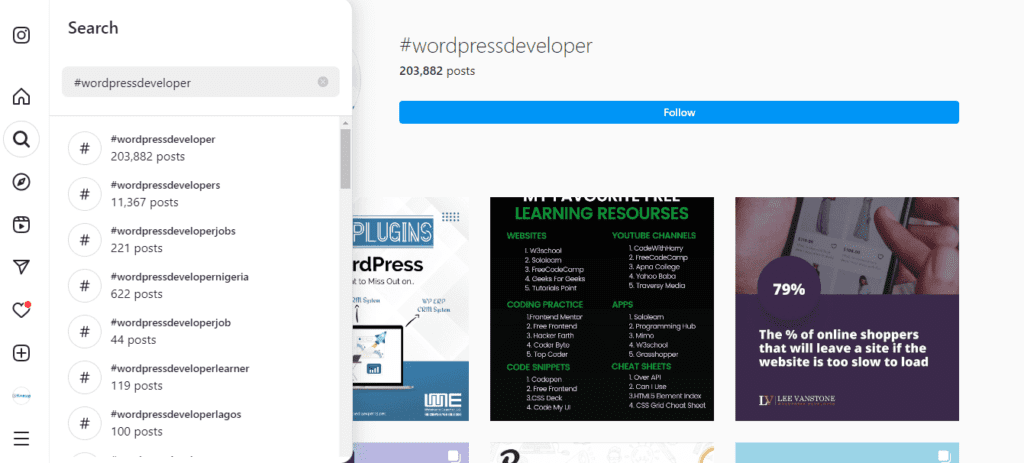Open Messages paper plane icon
The height and width of the screenshot is (463, 1024).
(21, 267)
